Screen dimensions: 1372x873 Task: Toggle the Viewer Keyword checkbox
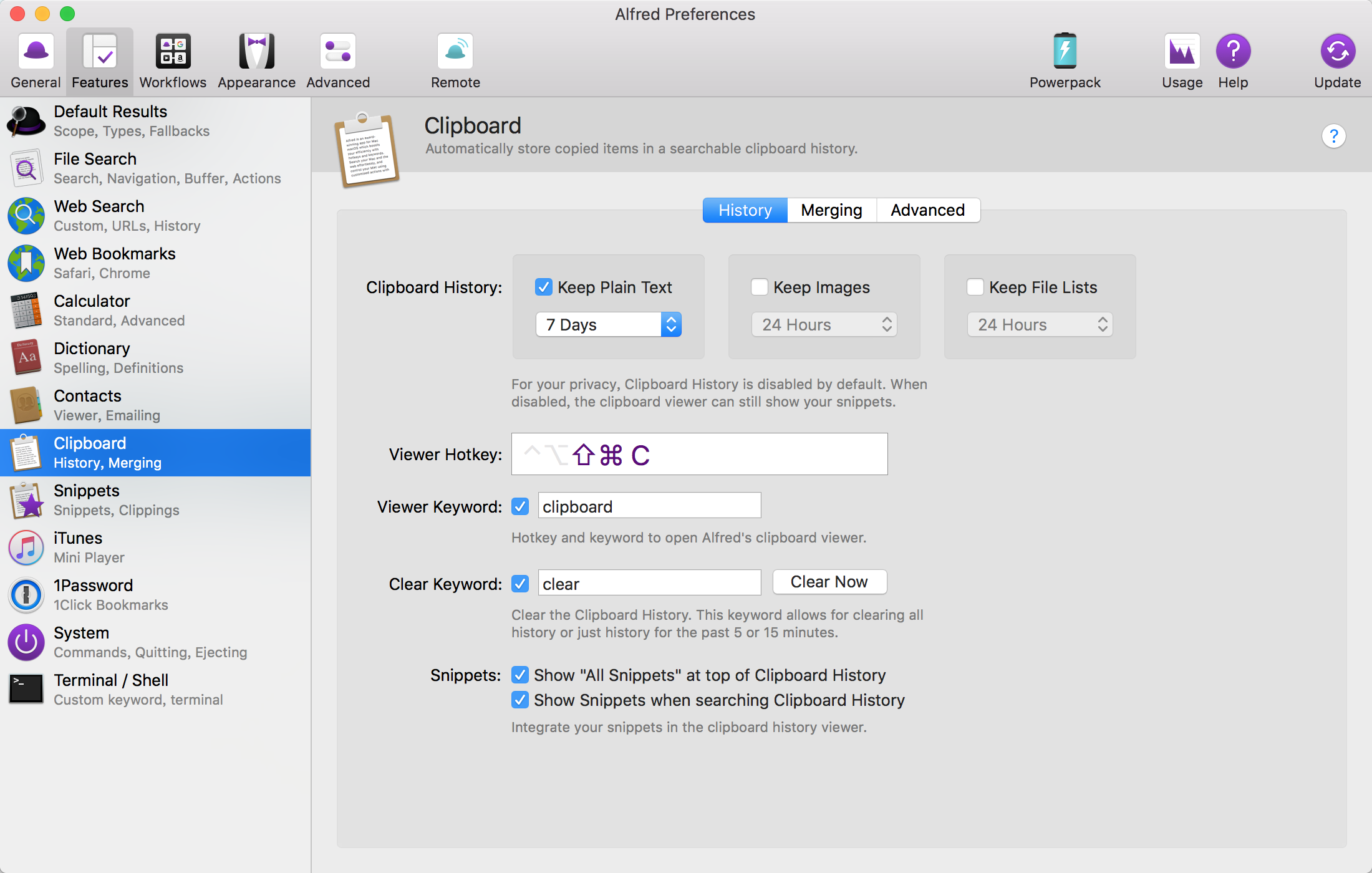click(x=520, y=506)
